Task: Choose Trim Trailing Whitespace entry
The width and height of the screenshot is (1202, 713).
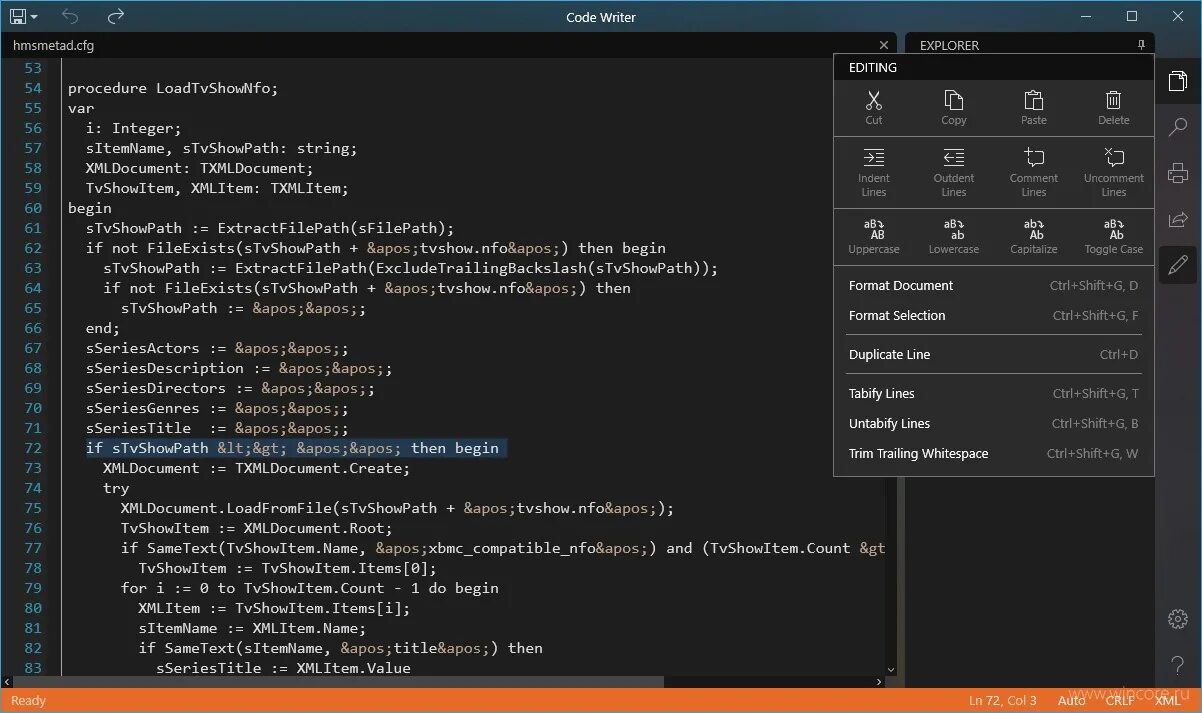Action: (994, 453)
